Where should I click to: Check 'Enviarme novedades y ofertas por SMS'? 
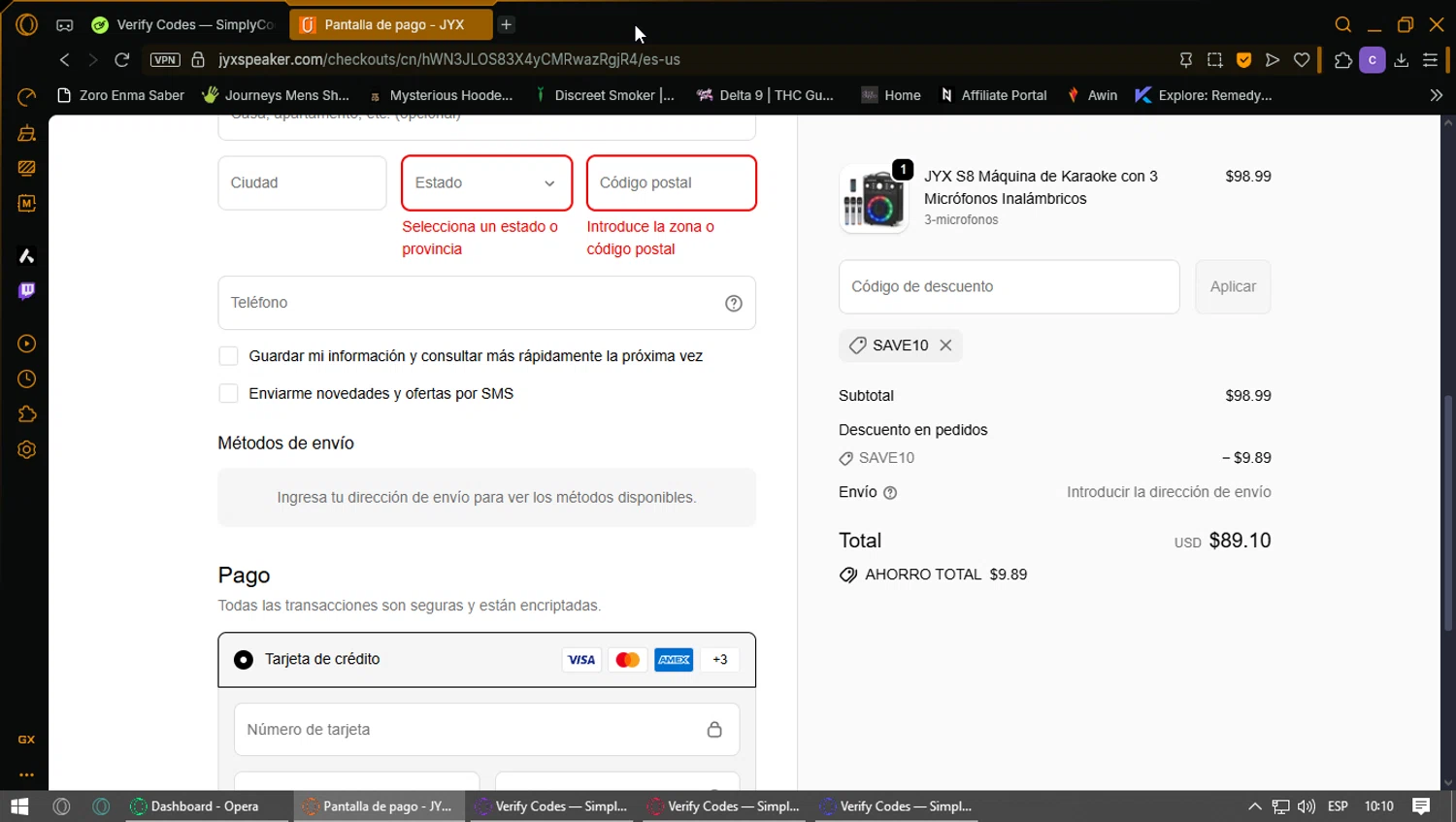228,393
